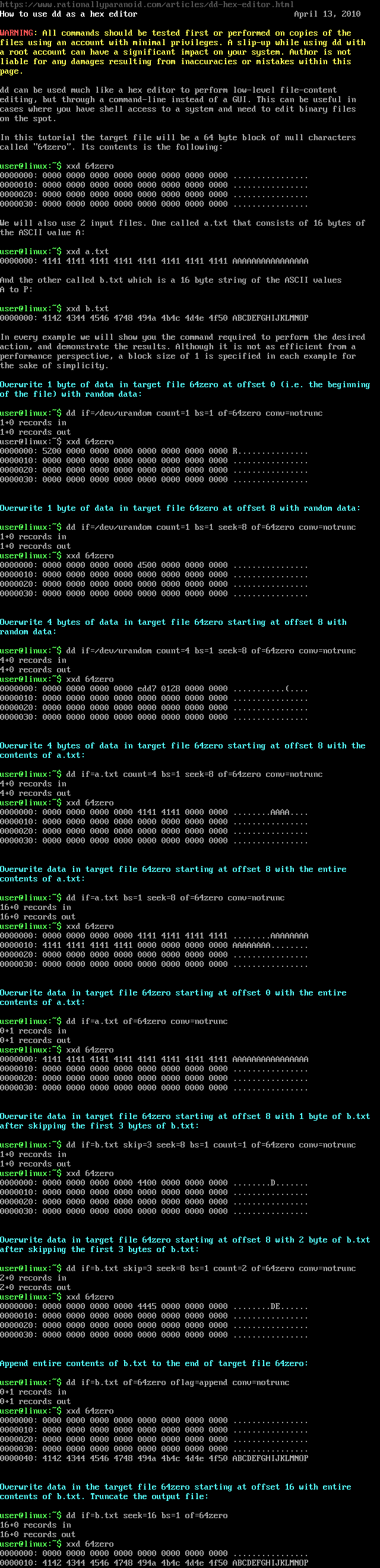
Task: Click the 'dd if=b.txt seek=16' command
Action: tap(151, 1516)
